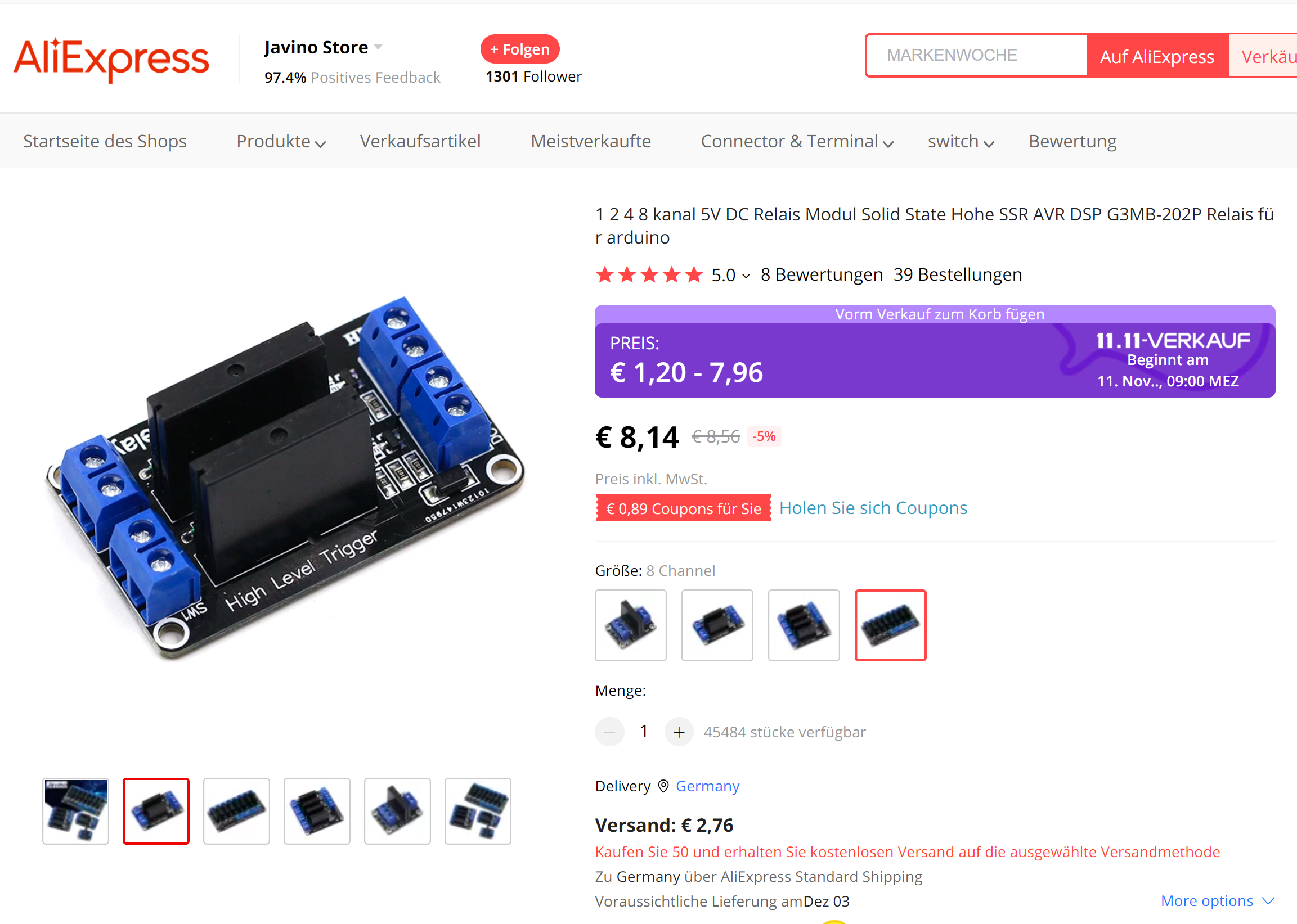Follow the store with + Folgen
The image size is (1297, 924).
(x=519, y=49)
